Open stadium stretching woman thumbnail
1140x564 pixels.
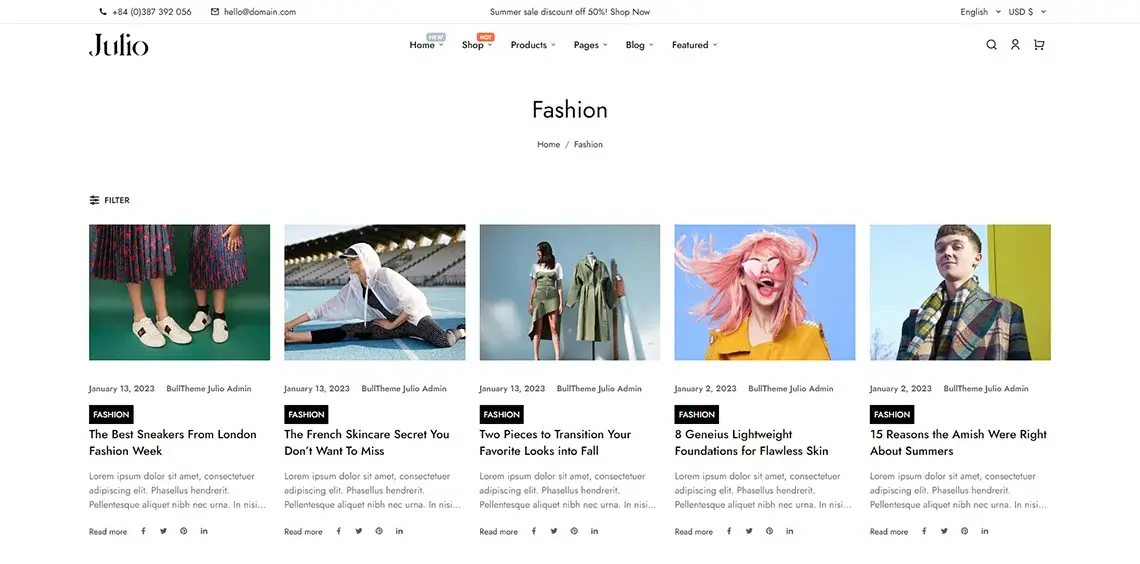(x=374, y=292)
